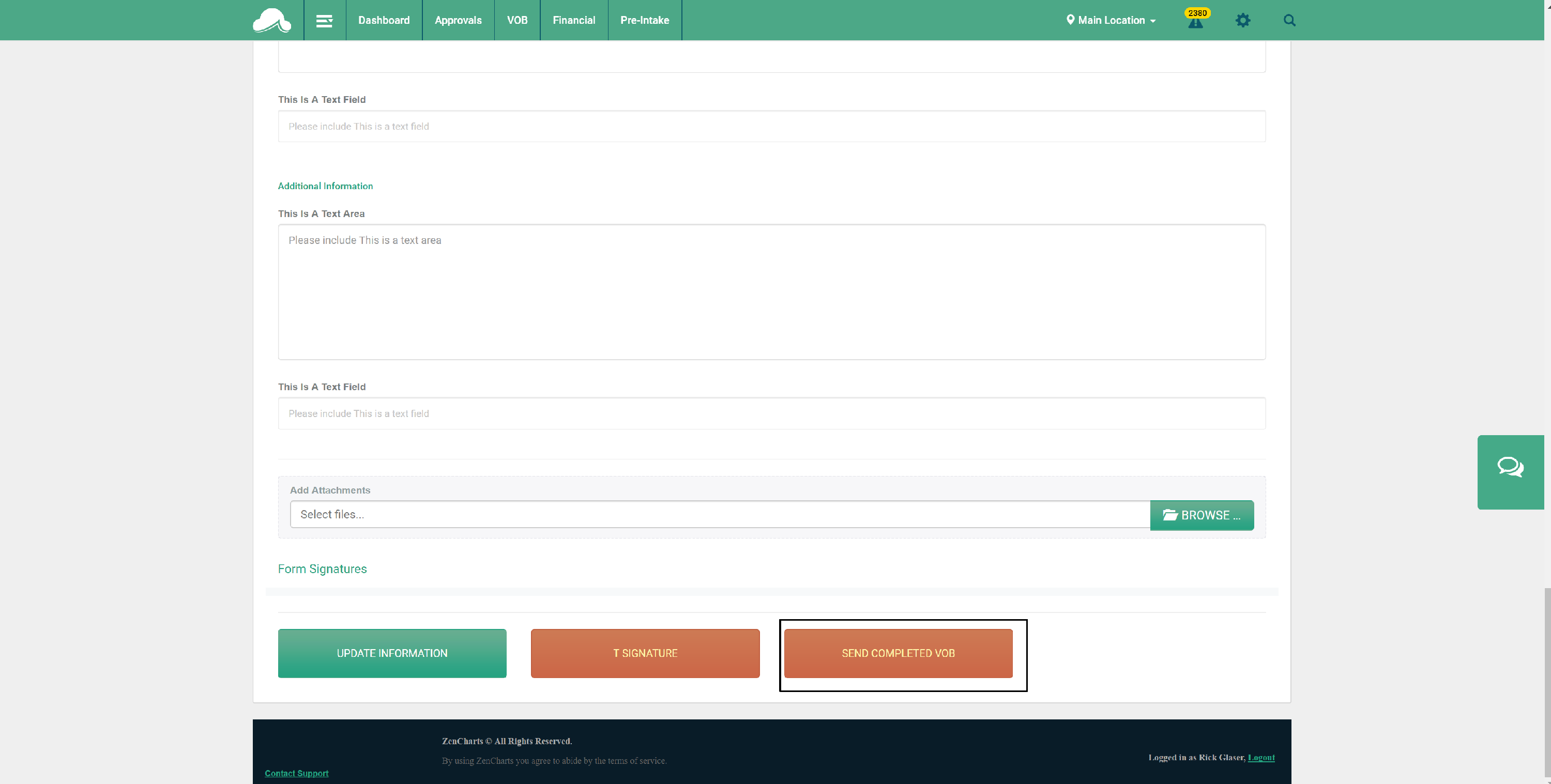This screenshot has width=1551, height=784.
Task: Click the Update Information button
Action: [x=392, y=653]
